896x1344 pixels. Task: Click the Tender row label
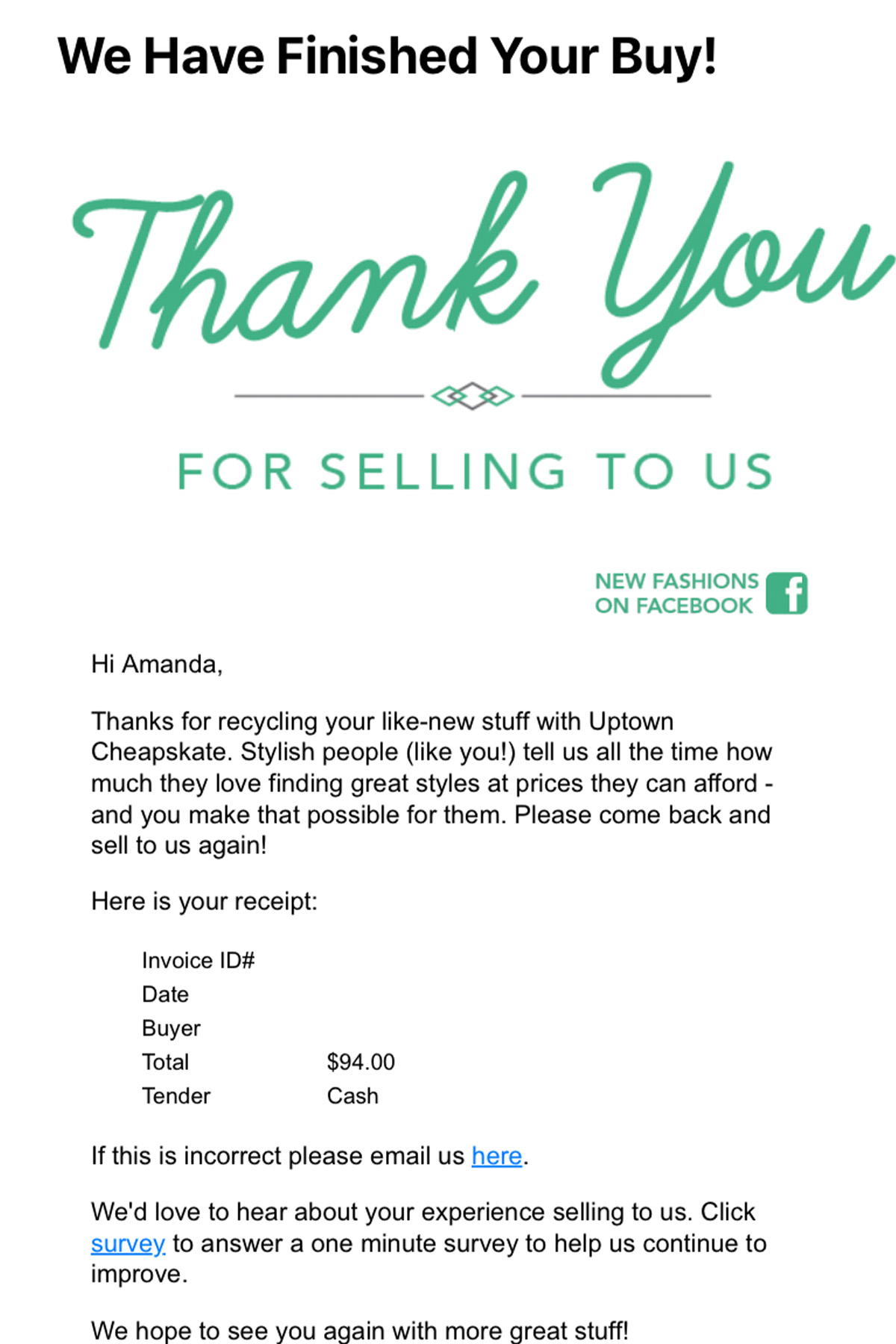176,1096
